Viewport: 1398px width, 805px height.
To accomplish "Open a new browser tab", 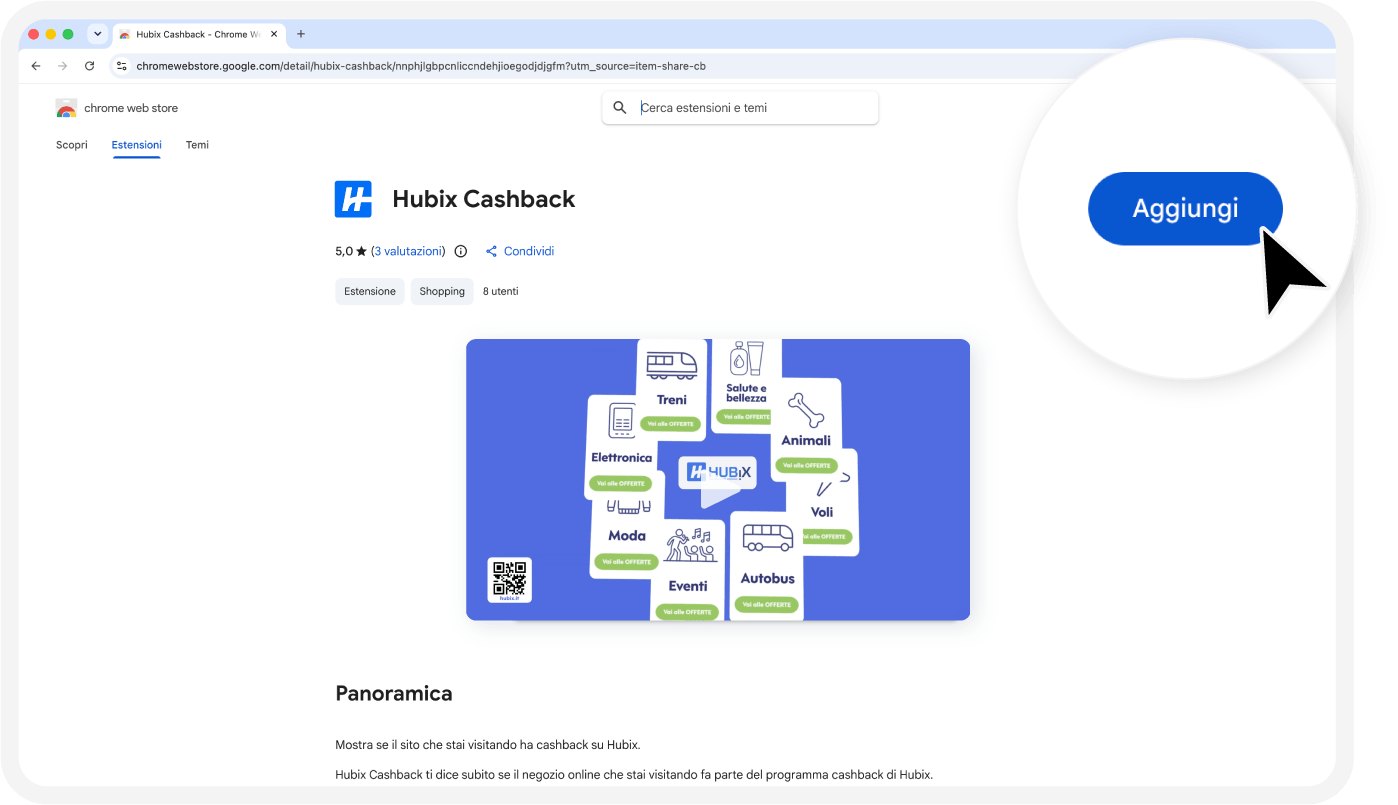I will pos(301,34).
